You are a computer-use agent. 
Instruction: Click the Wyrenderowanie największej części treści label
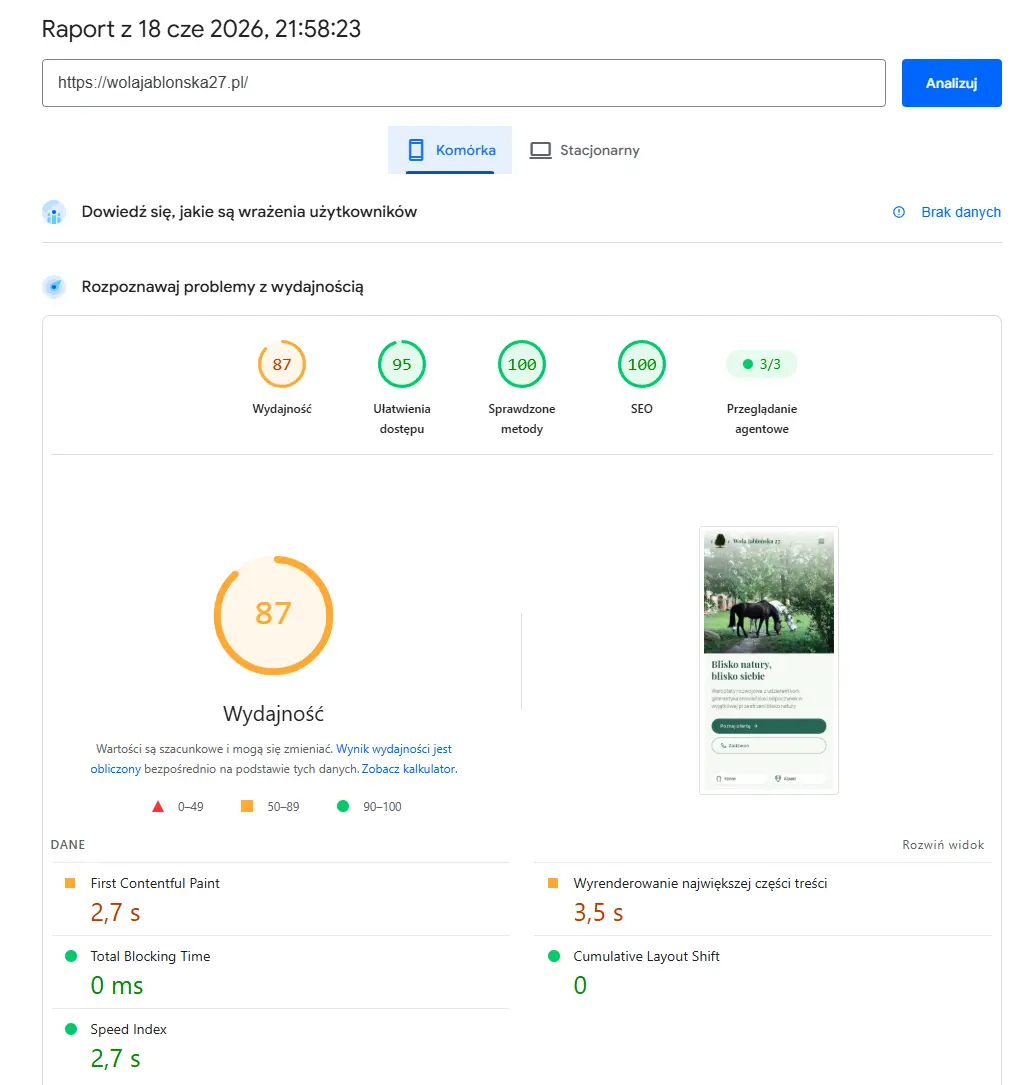(700, 884)
